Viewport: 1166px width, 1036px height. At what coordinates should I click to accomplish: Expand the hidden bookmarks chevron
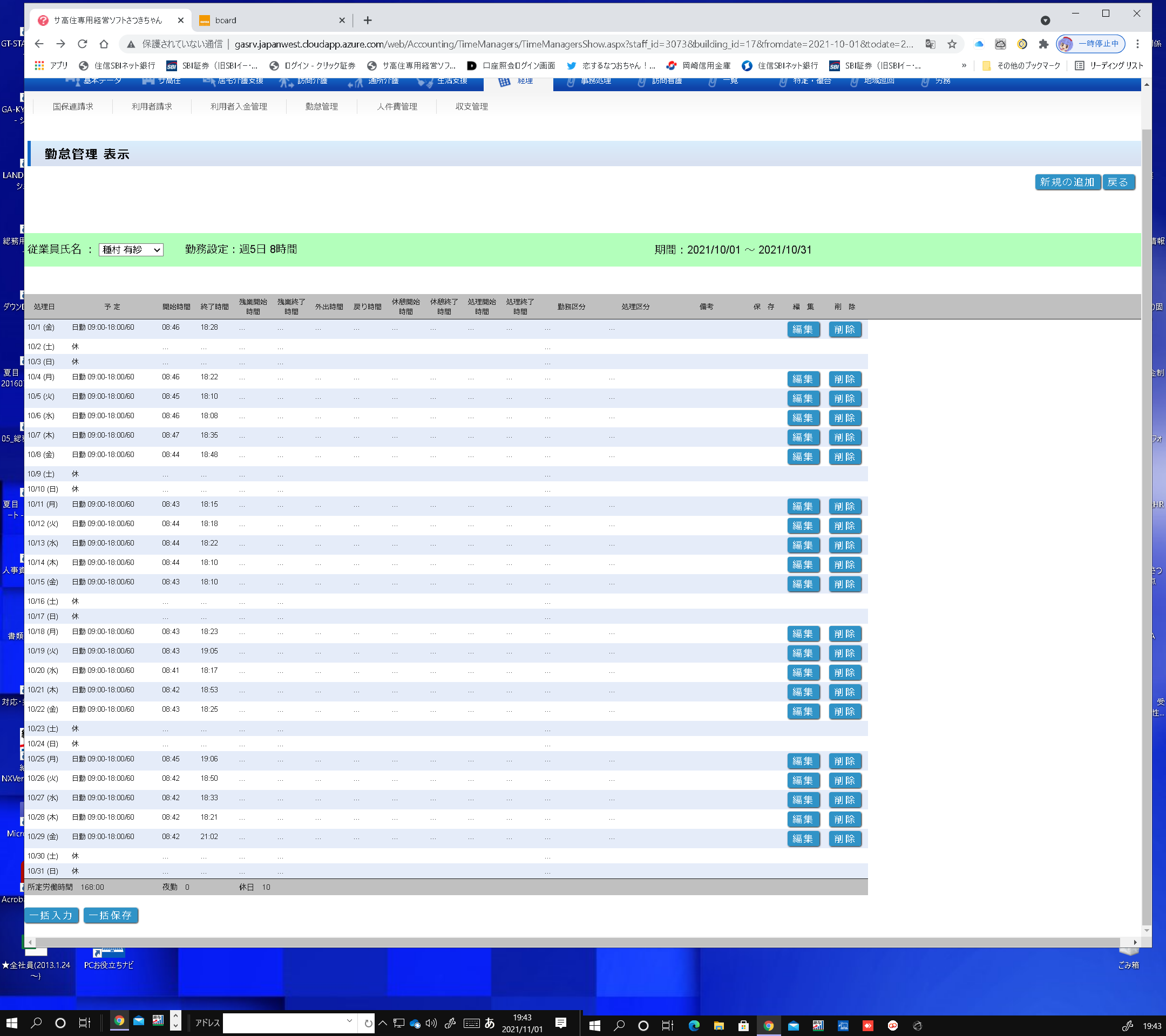(x=964, y=66)
